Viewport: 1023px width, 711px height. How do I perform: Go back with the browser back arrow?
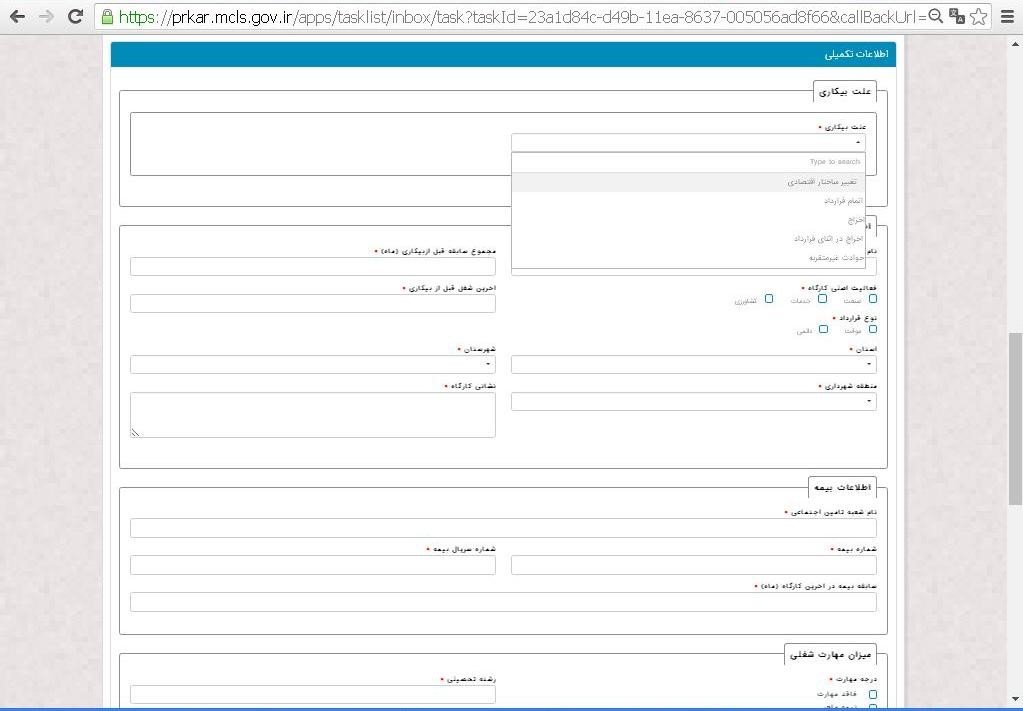pyautogui.click(x=17, y=16)
